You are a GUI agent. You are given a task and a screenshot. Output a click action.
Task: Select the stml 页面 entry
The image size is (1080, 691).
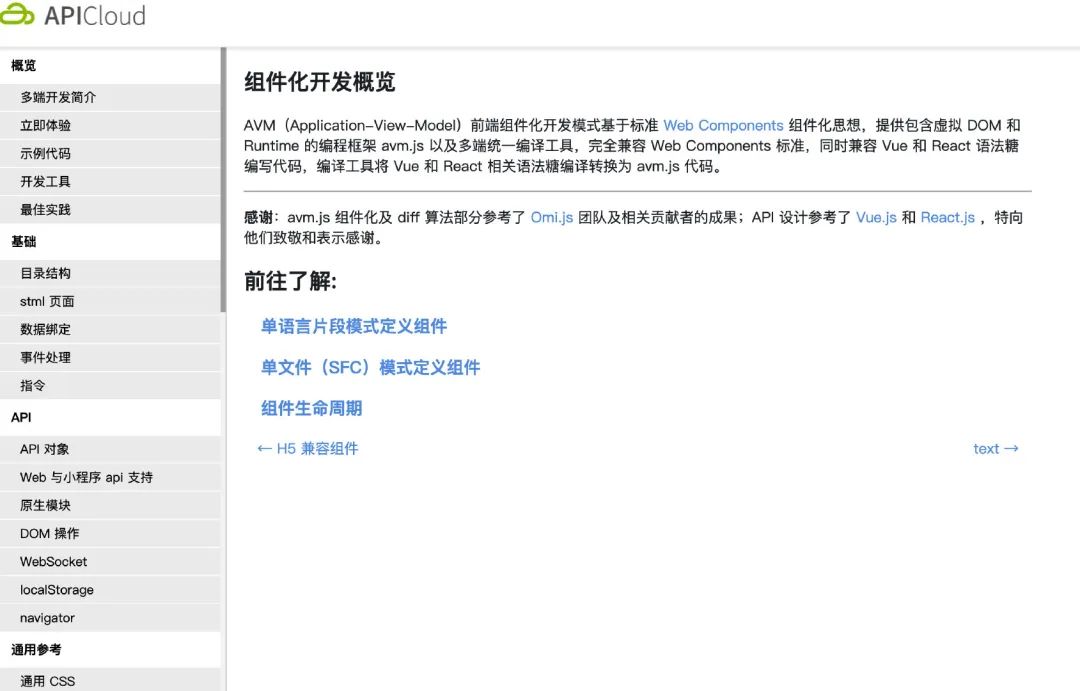tap(46, 301)
